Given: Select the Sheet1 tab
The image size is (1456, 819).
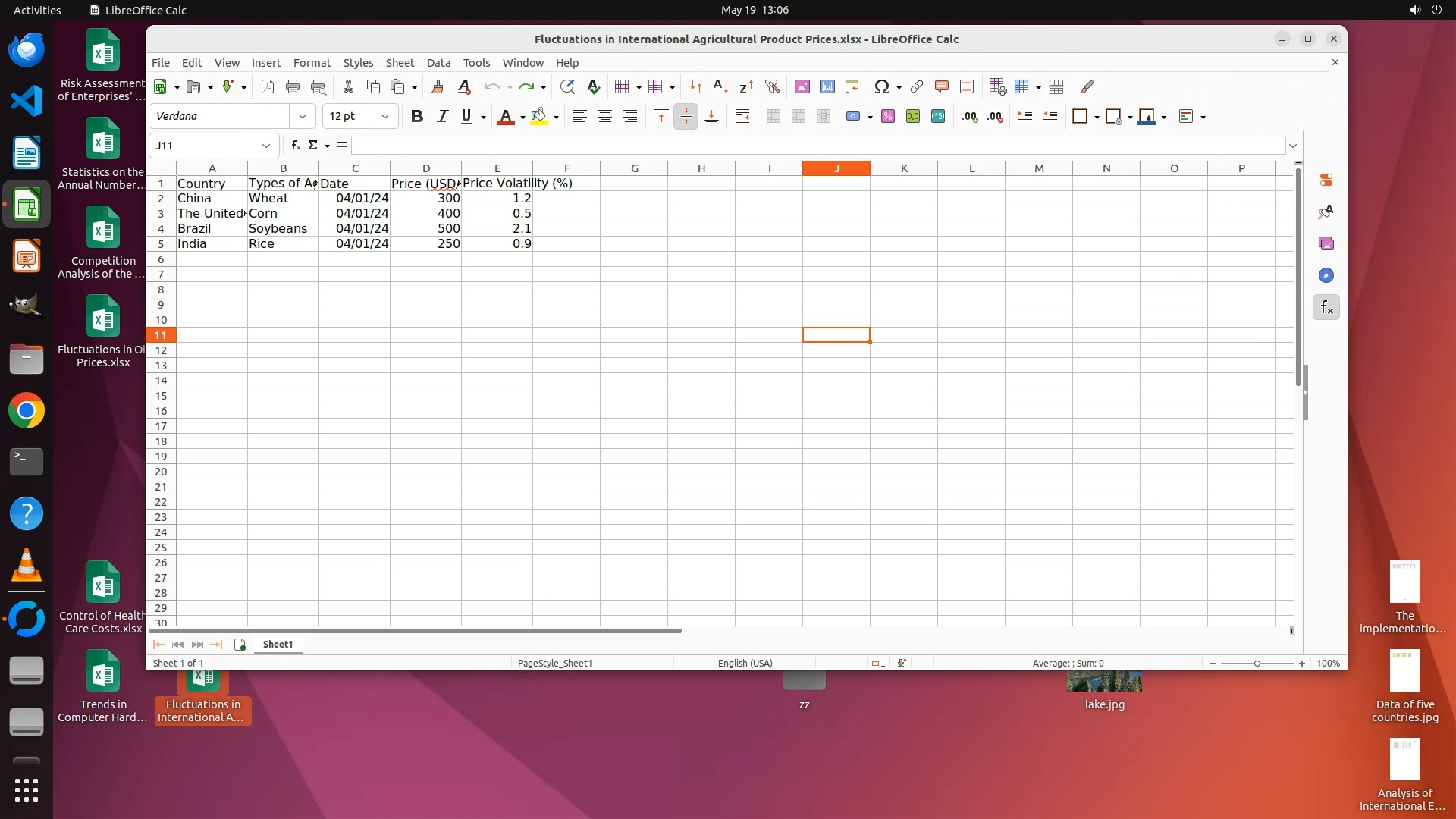Looking at the screenshot, I should 278,645.
